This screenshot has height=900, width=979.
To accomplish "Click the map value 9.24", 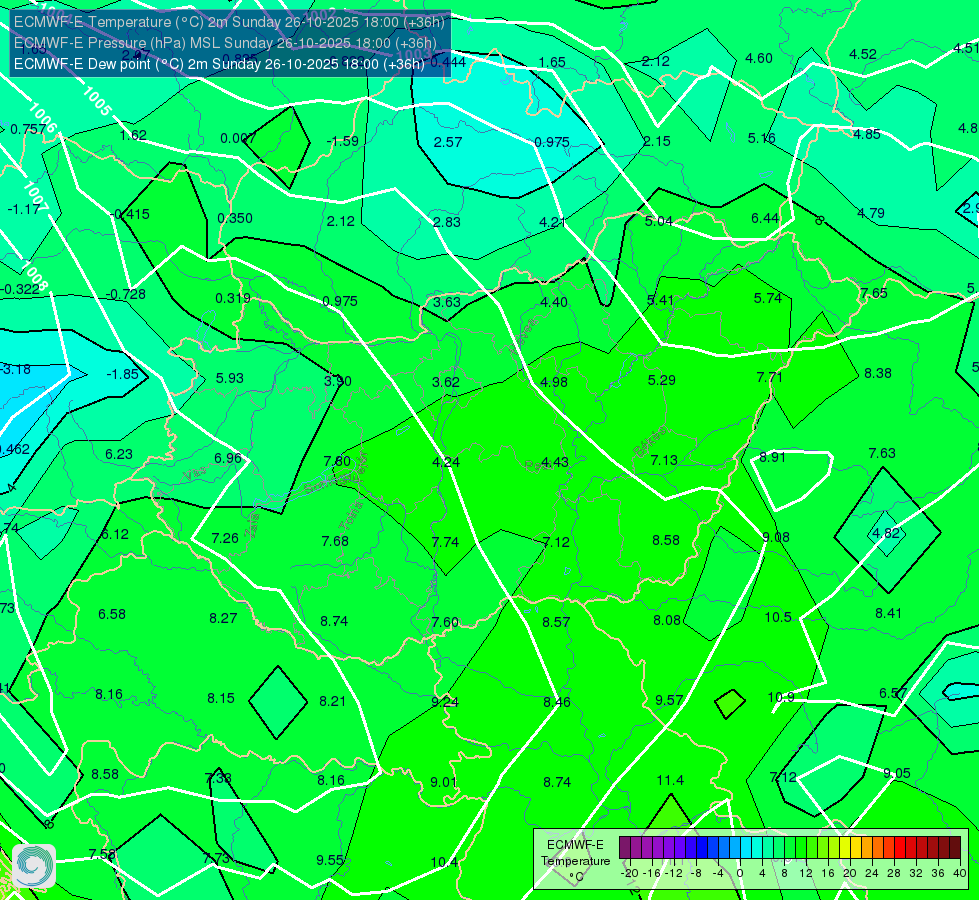I will 445,702.
